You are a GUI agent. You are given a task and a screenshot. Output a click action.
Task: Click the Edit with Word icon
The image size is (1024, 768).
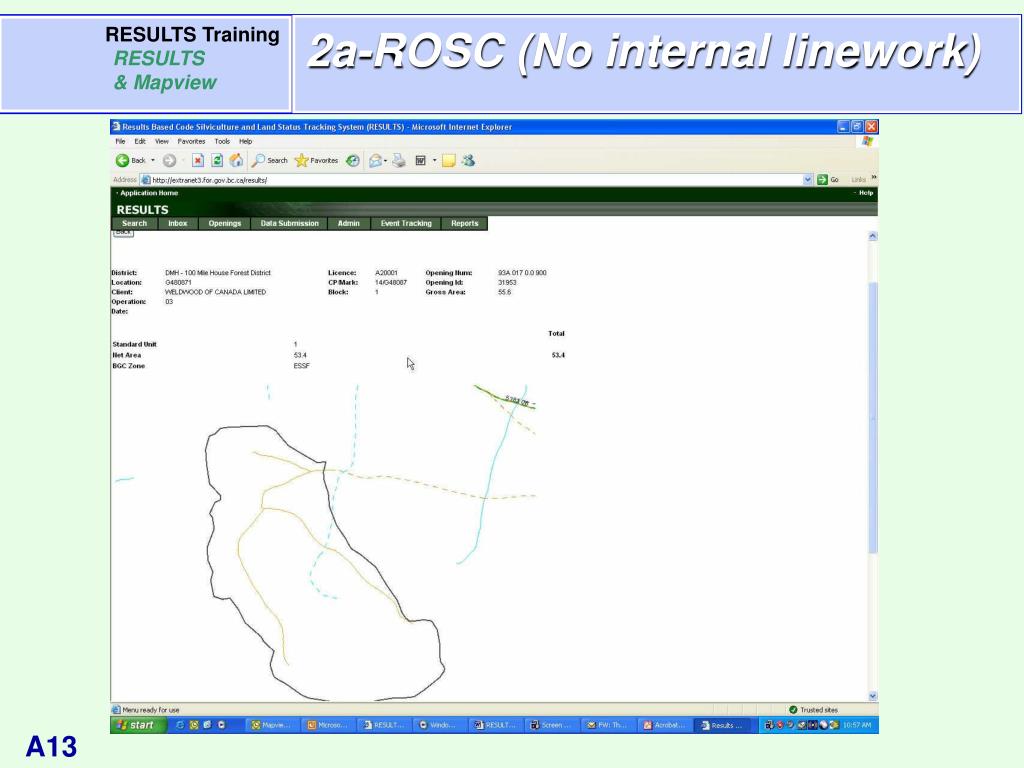click(421, 161)
